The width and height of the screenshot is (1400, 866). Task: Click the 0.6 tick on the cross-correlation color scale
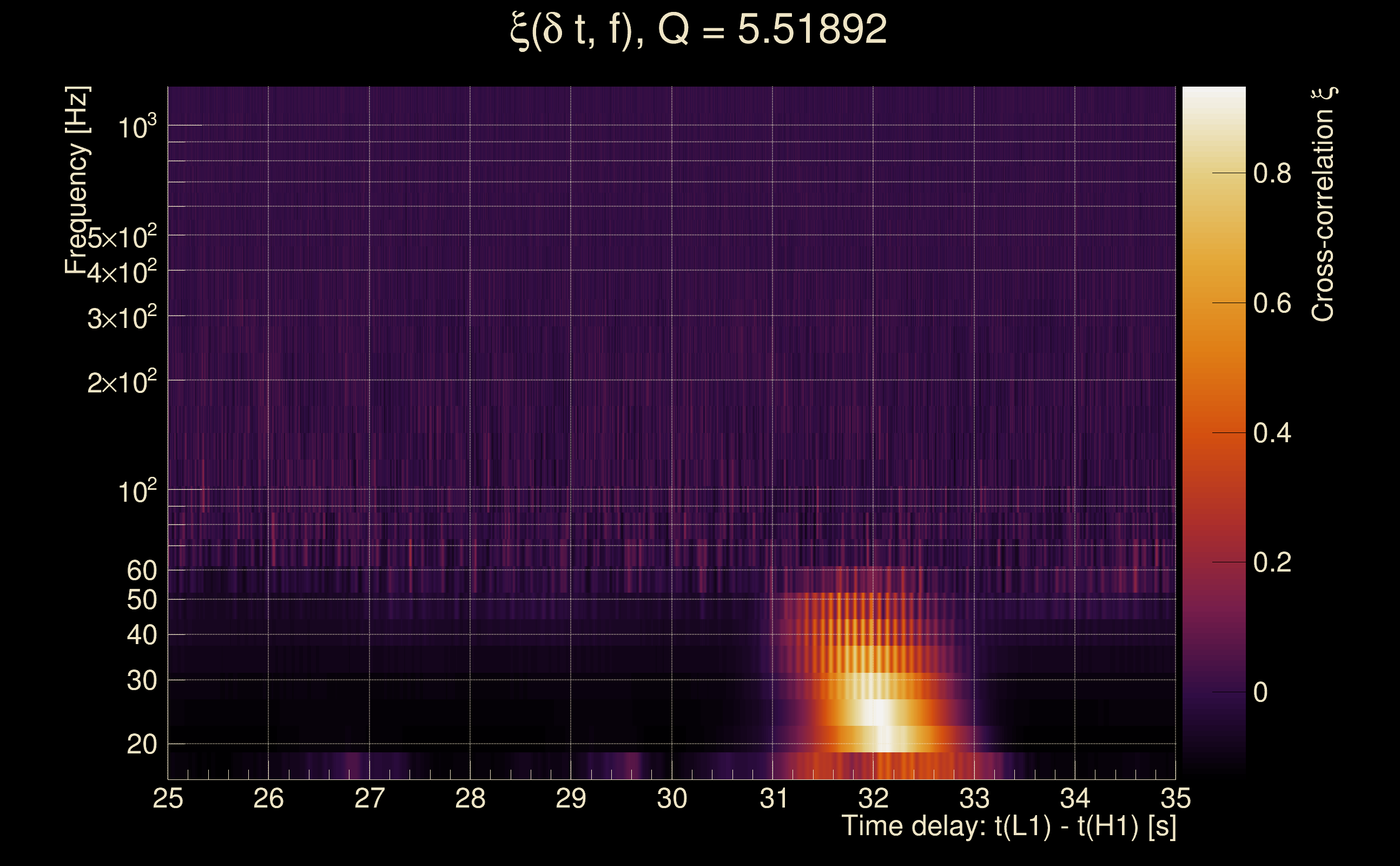click(x=1272, y=303)
